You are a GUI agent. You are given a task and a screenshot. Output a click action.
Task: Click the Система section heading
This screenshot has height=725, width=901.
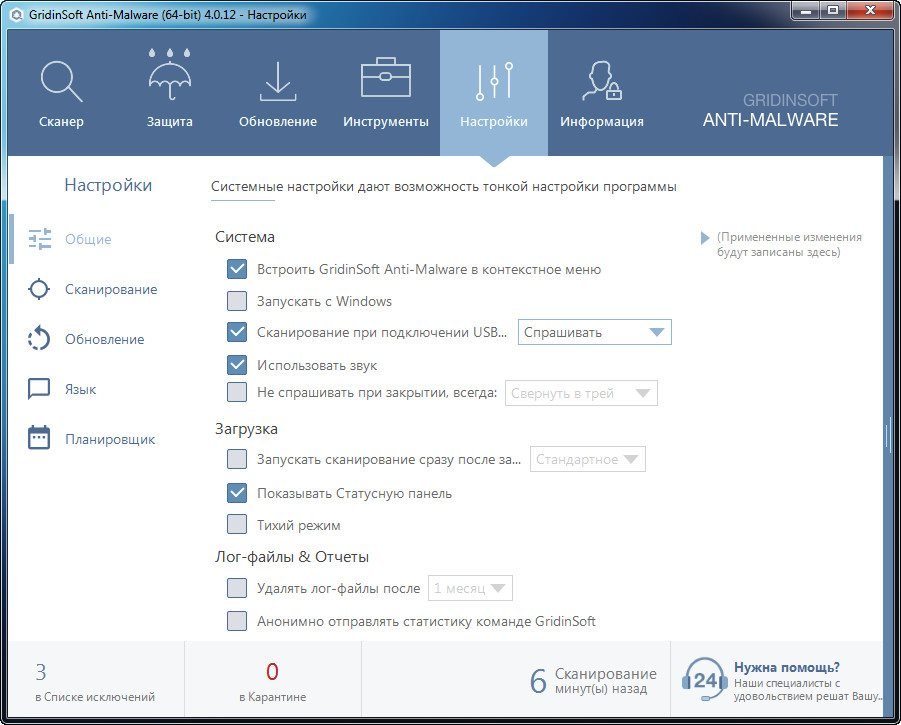(245, 237)
